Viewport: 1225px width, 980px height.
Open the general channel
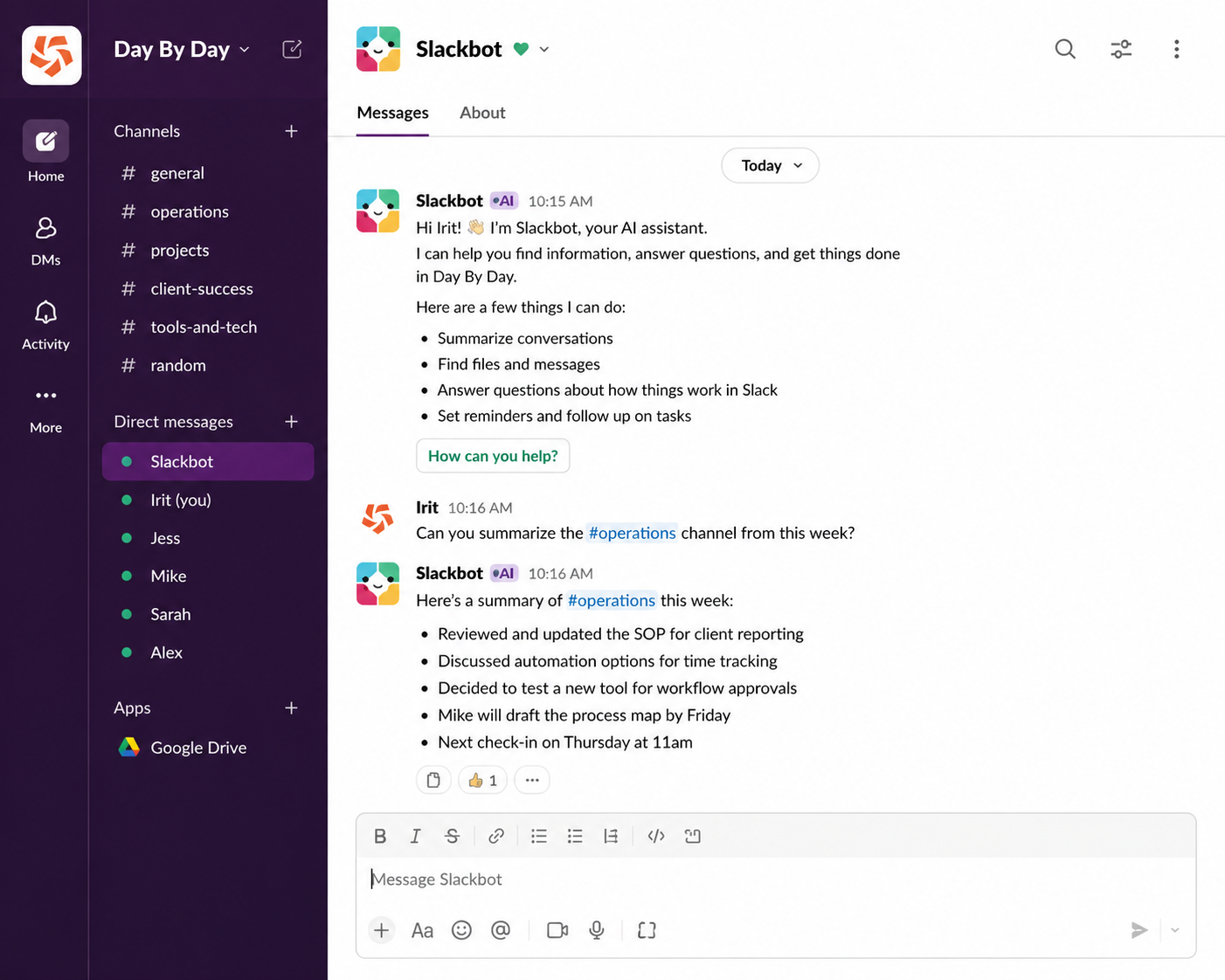[x=208, y=173]
